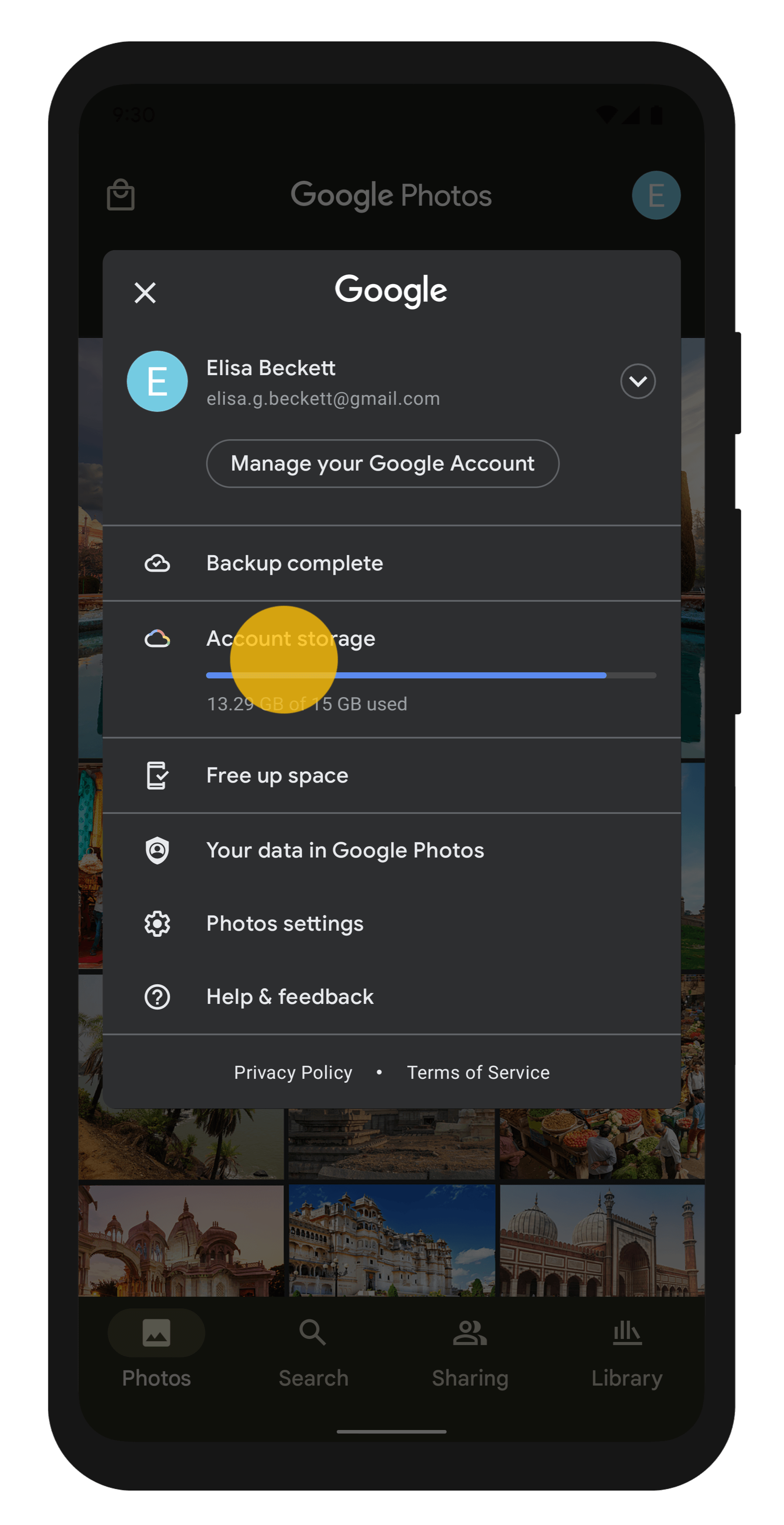The height and width of the screenshot is (1525, 784).
Task: Tap the Backup complete cloud icon
Action: [157, 563]
